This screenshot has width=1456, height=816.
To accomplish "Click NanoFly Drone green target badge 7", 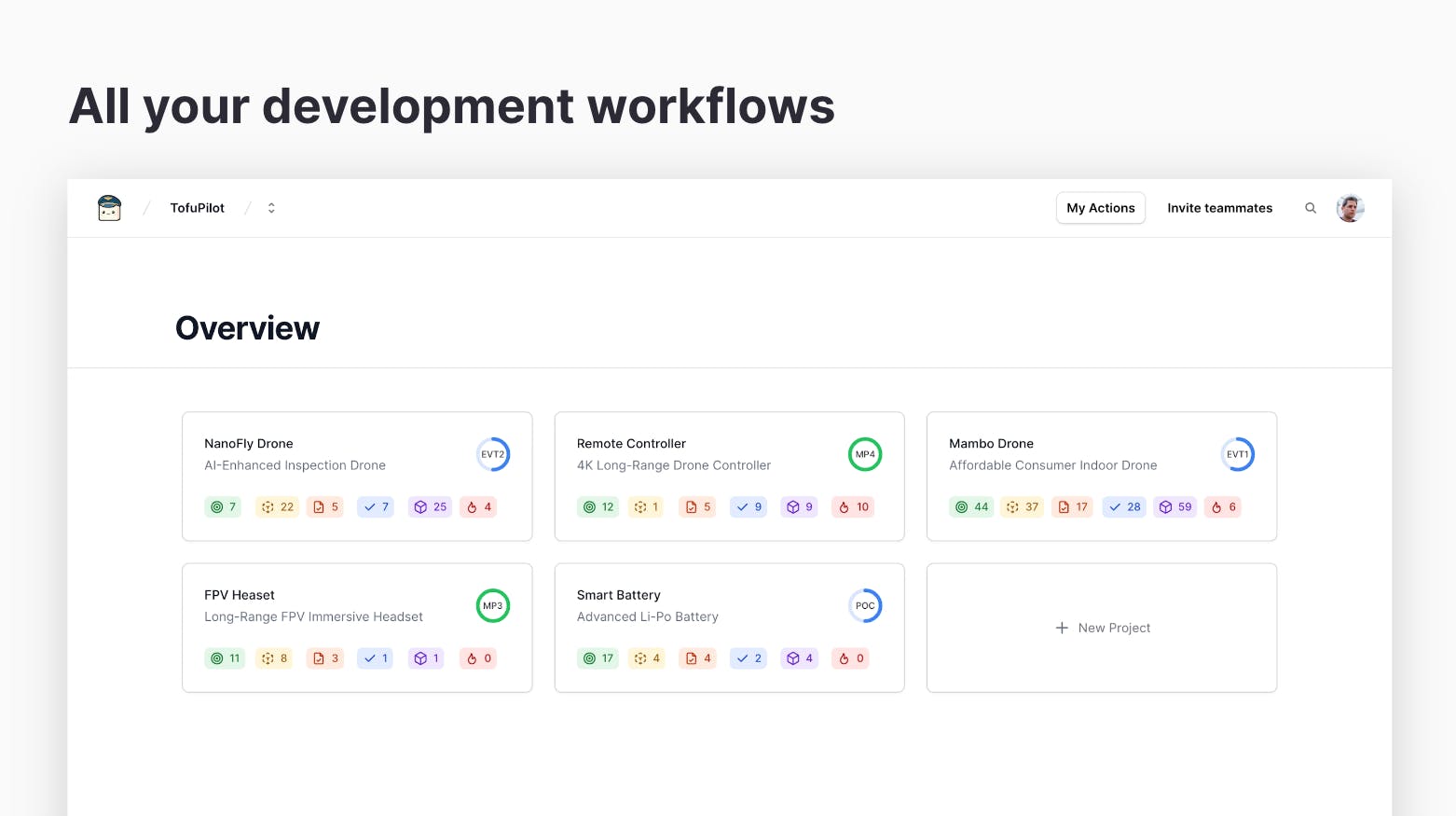I will coord(223,507).
